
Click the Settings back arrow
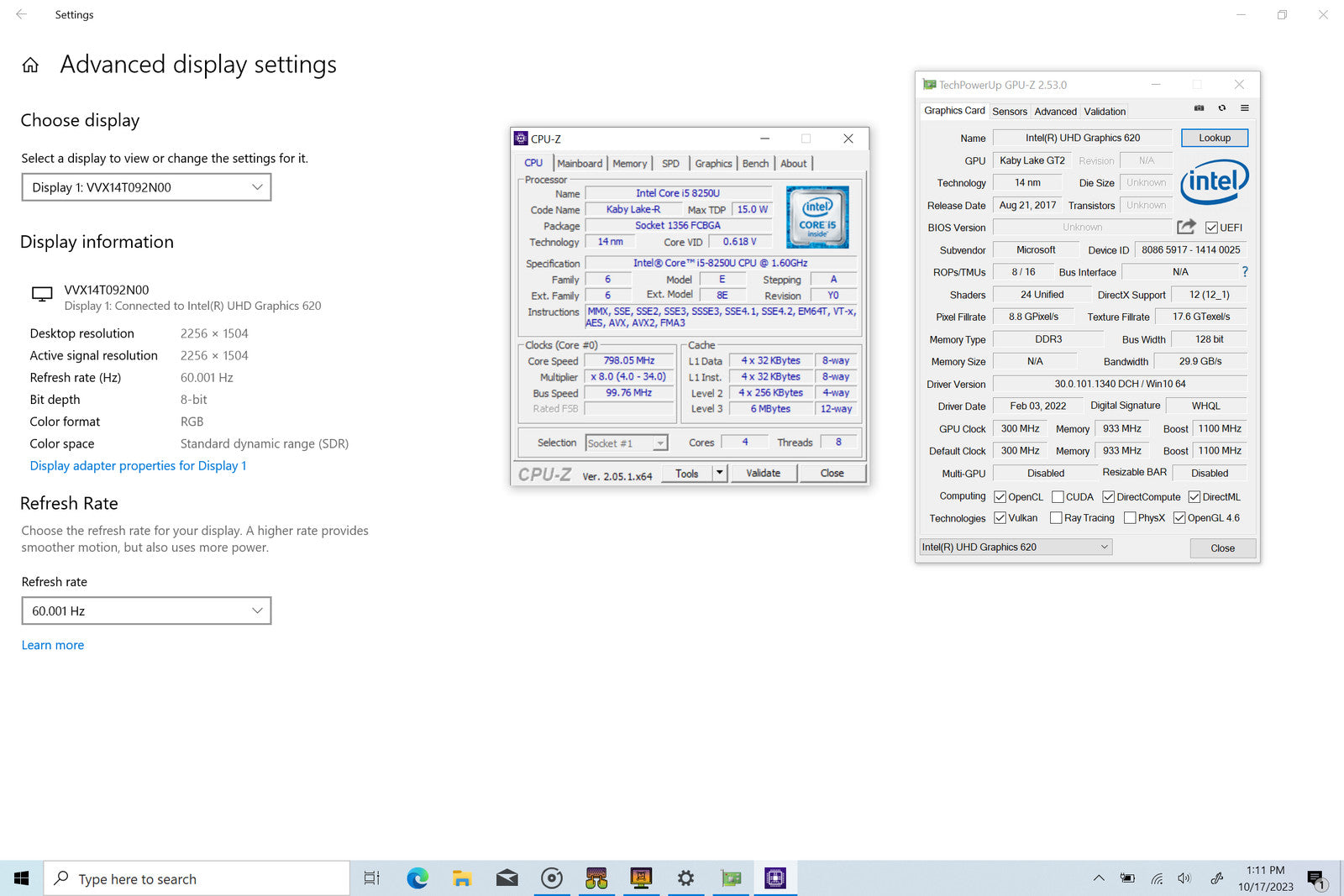pyautogui.click(x=22, y=14)
